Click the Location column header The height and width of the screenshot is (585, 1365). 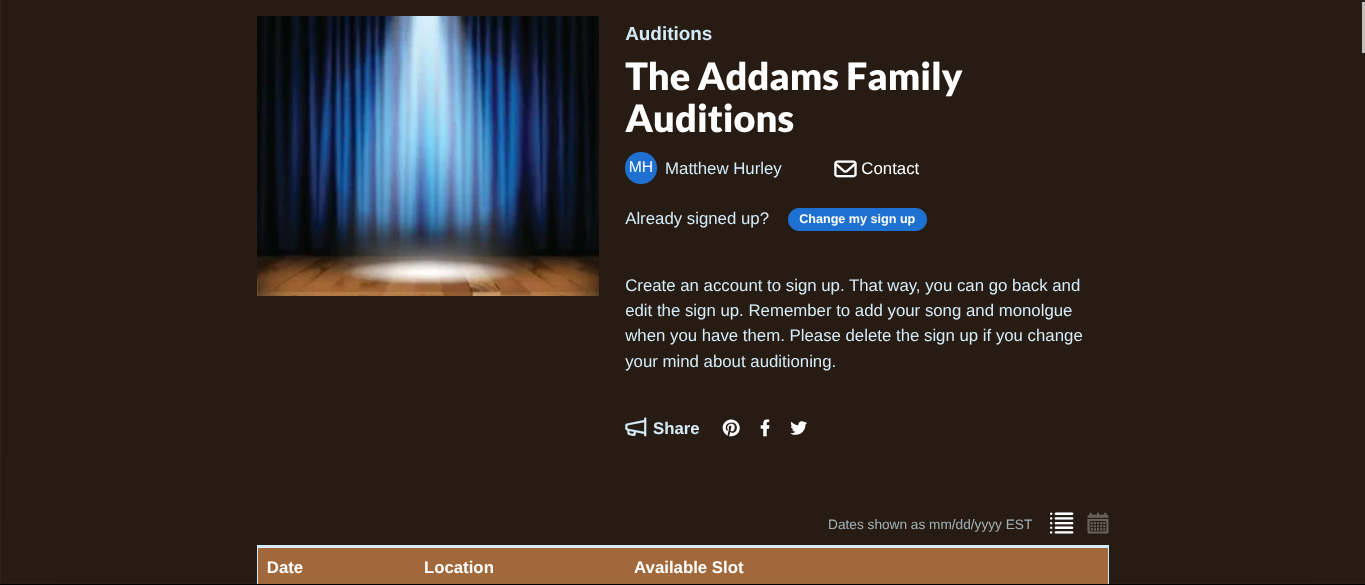click(458, 567)
